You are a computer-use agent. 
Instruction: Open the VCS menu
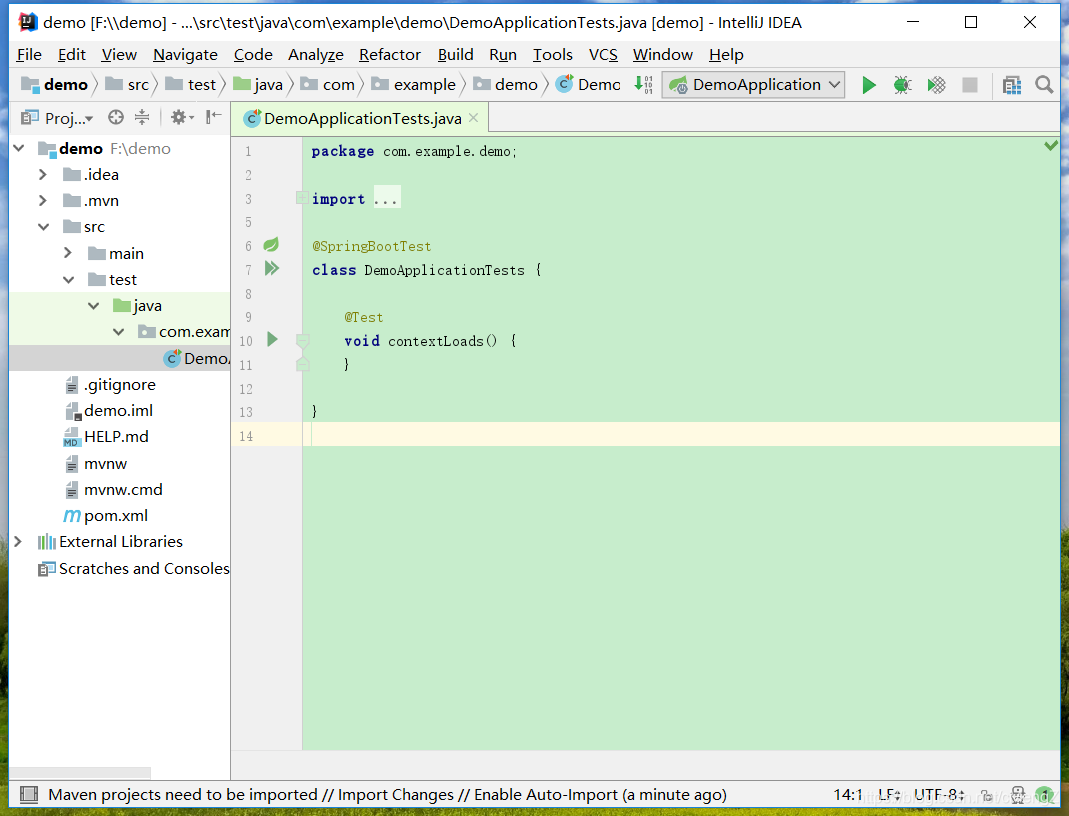point(603,55)
